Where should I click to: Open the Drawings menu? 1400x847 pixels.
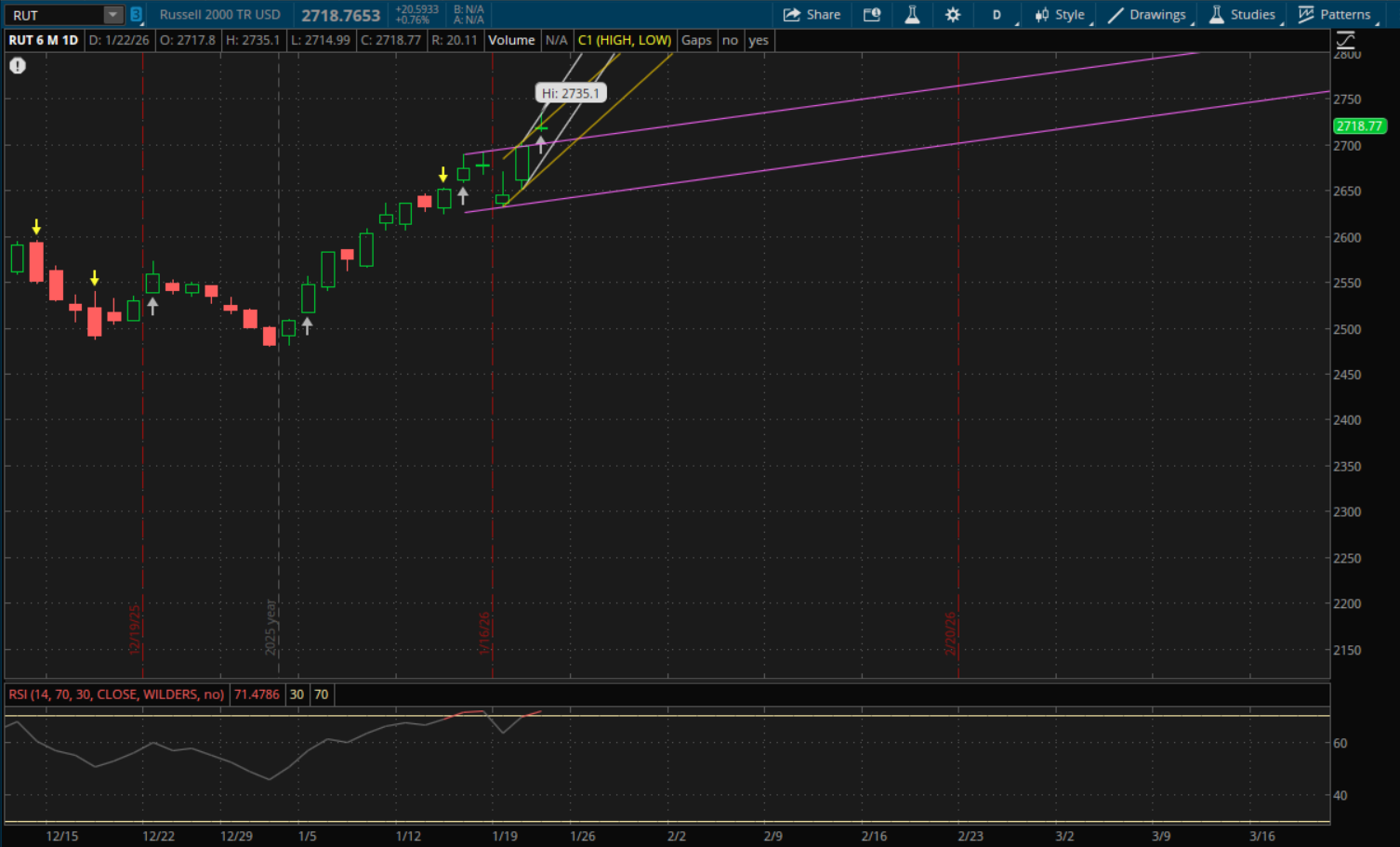tap(1147, 15)
